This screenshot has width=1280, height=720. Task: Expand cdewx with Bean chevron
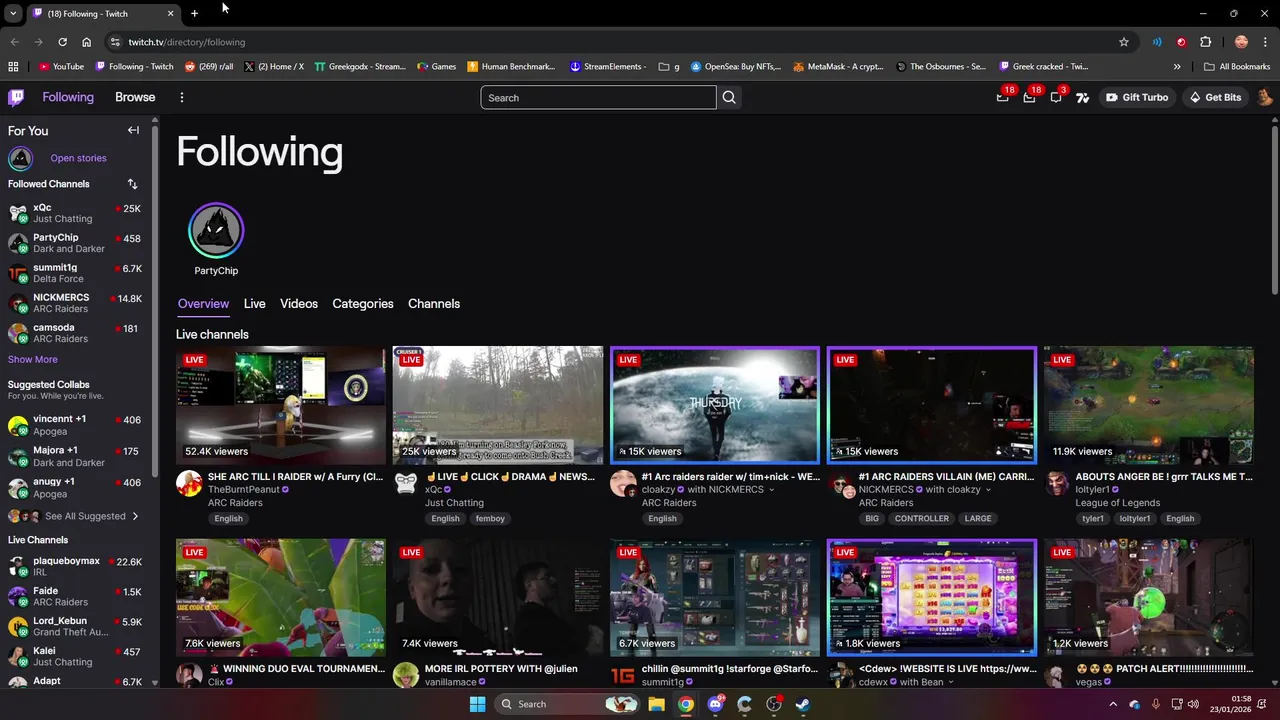coord(950,682)
